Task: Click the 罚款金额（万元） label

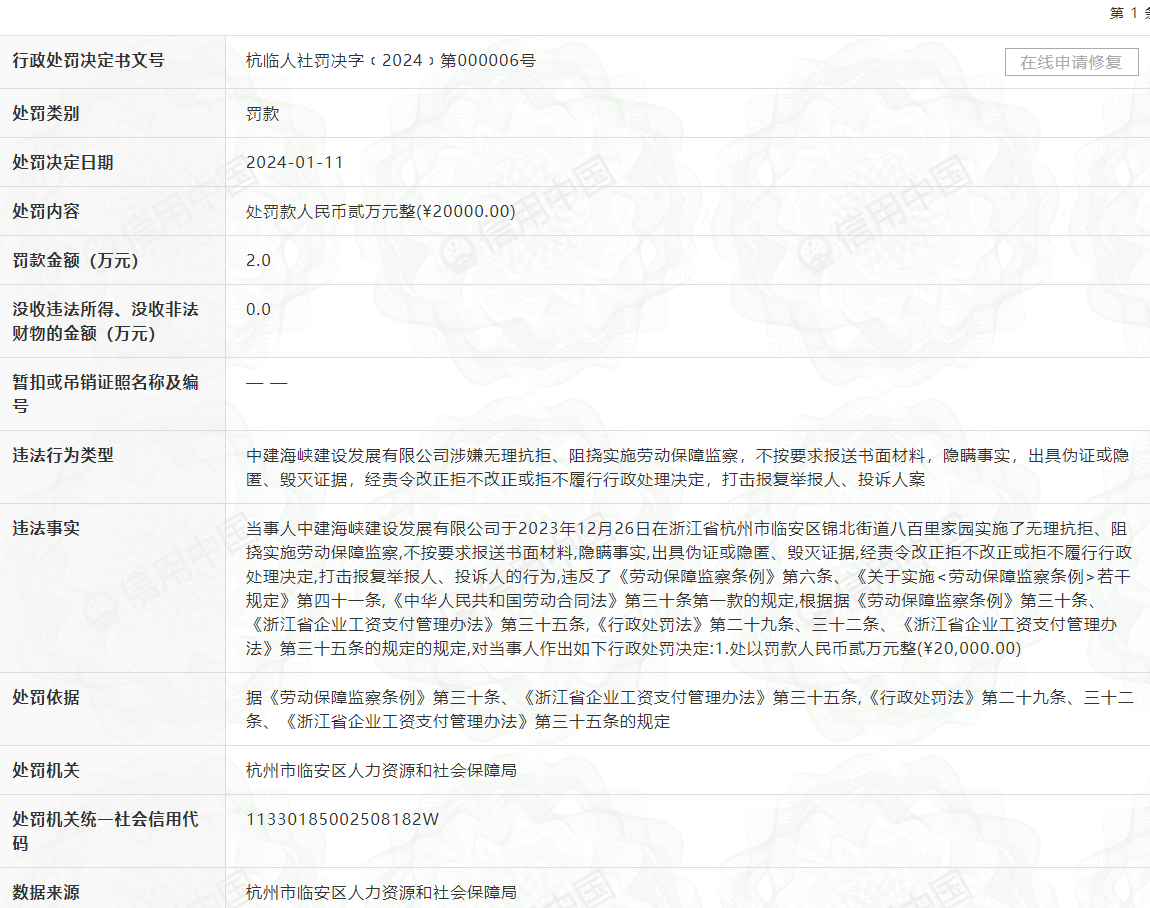Action: pyautogui.click(x=75, y=260)
